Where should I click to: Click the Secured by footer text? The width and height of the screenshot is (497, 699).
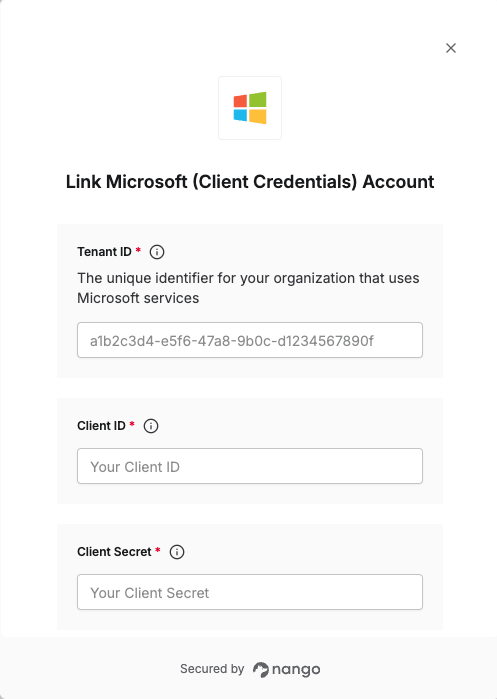[x=212, y=669]
